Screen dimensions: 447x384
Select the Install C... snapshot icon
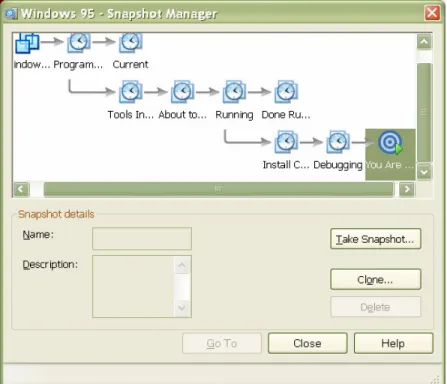tap(286, 142)
